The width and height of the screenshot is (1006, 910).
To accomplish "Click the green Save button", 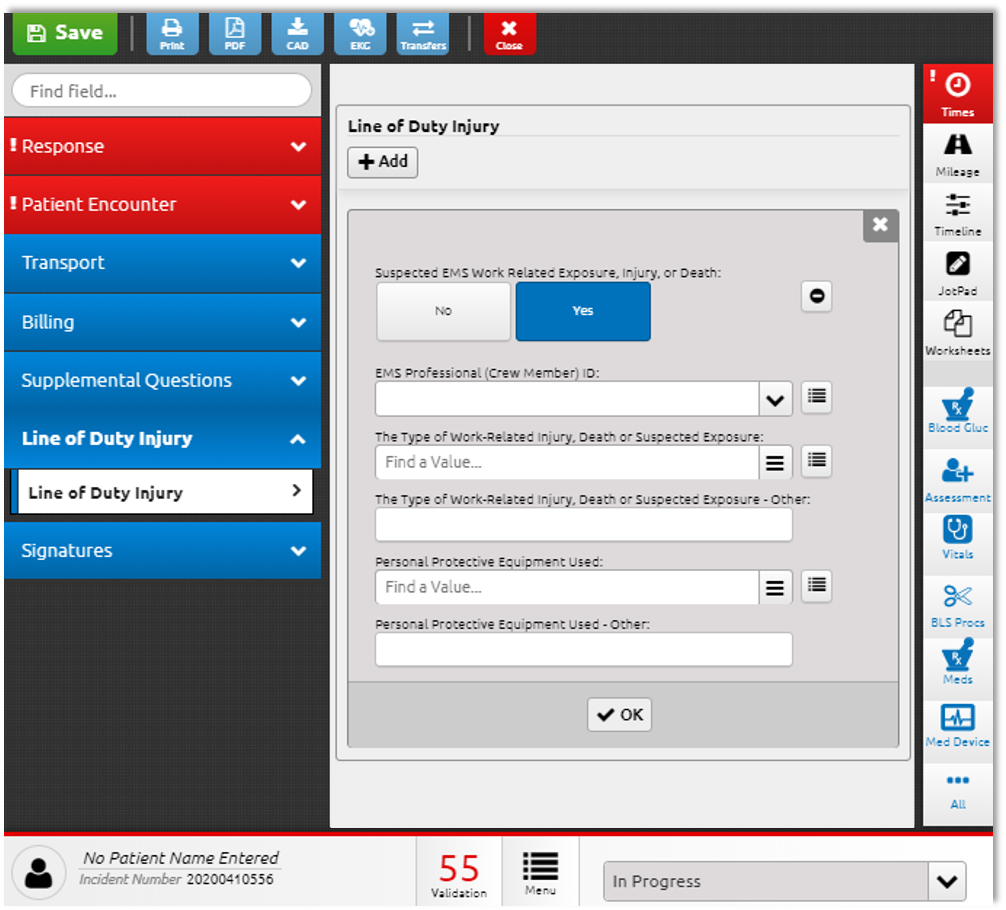I will coord(65,33).
